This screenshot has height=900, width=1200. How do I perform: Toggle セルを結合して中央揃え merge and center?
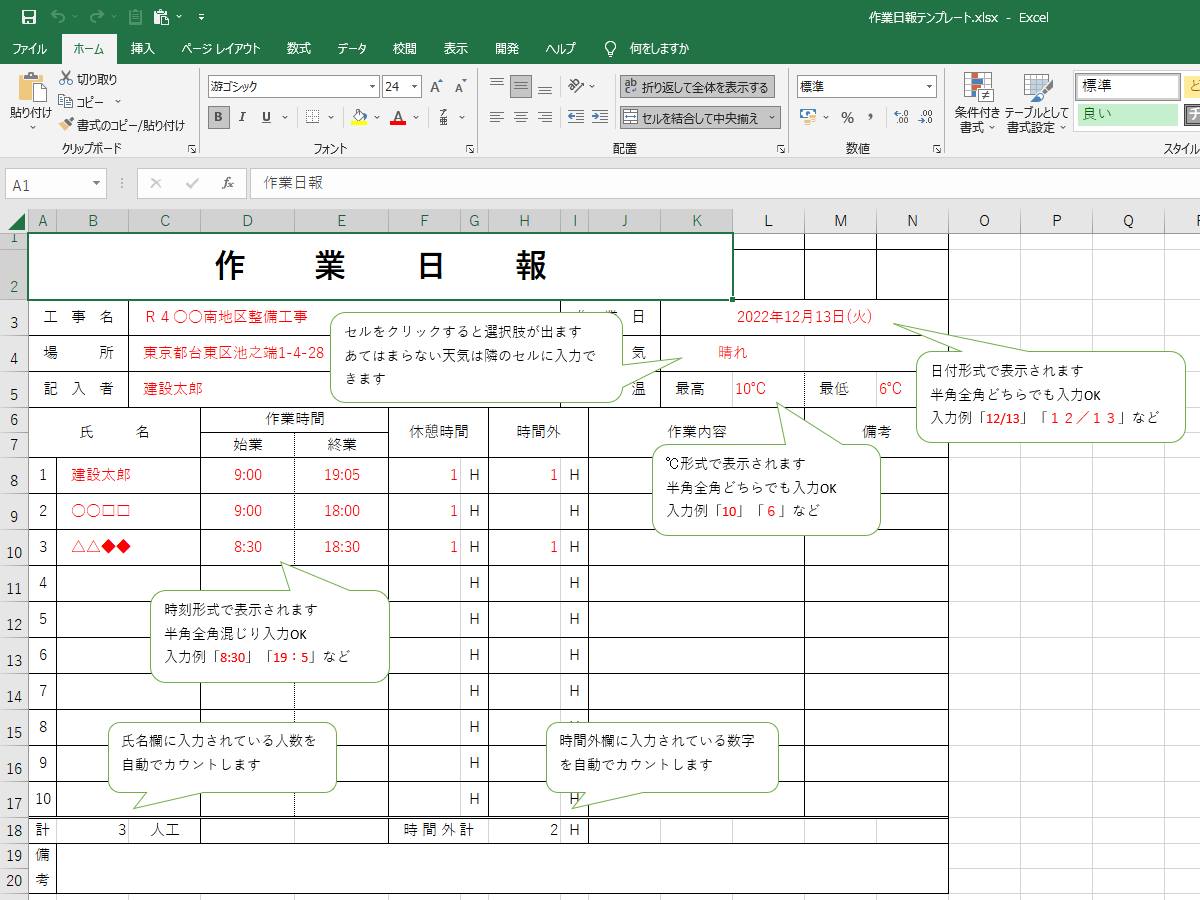pyautogui.click(x=699, y=118)
